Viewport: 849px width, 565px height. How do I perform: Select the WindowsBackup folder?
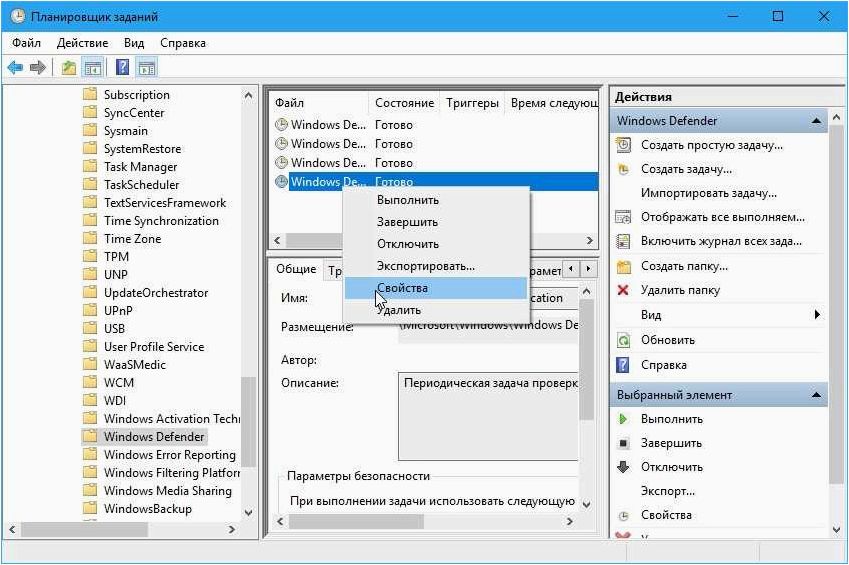tap(148, 509)
